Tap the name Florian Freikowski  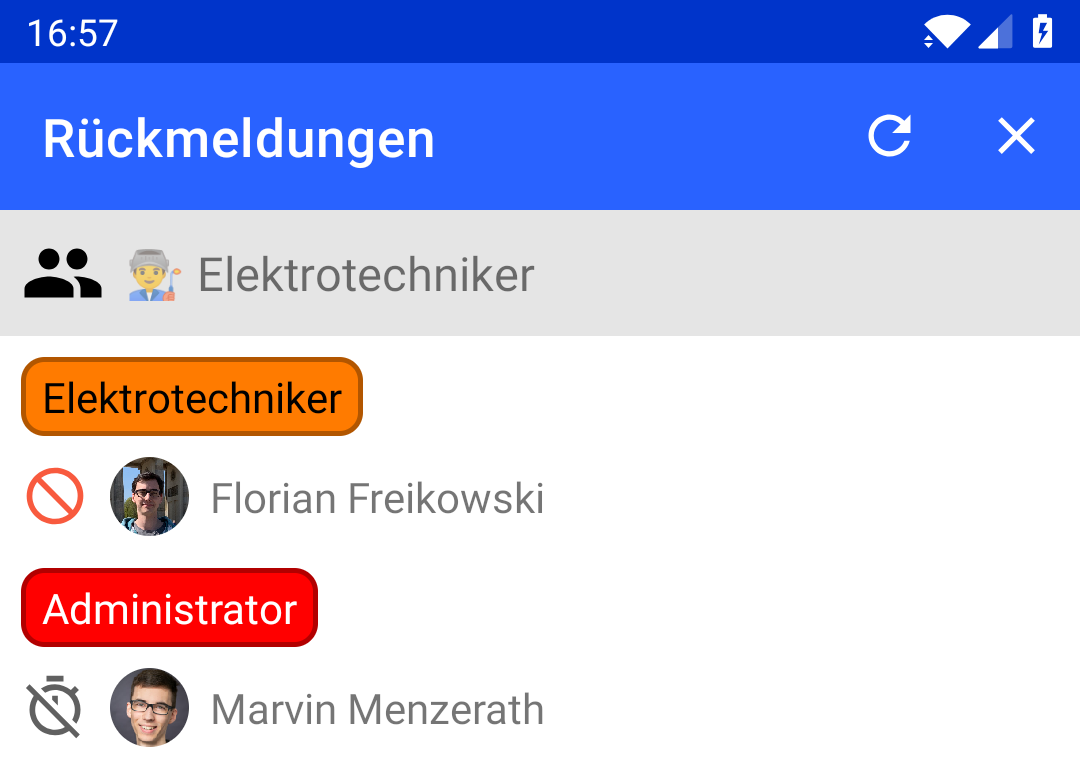click(377, 498)
